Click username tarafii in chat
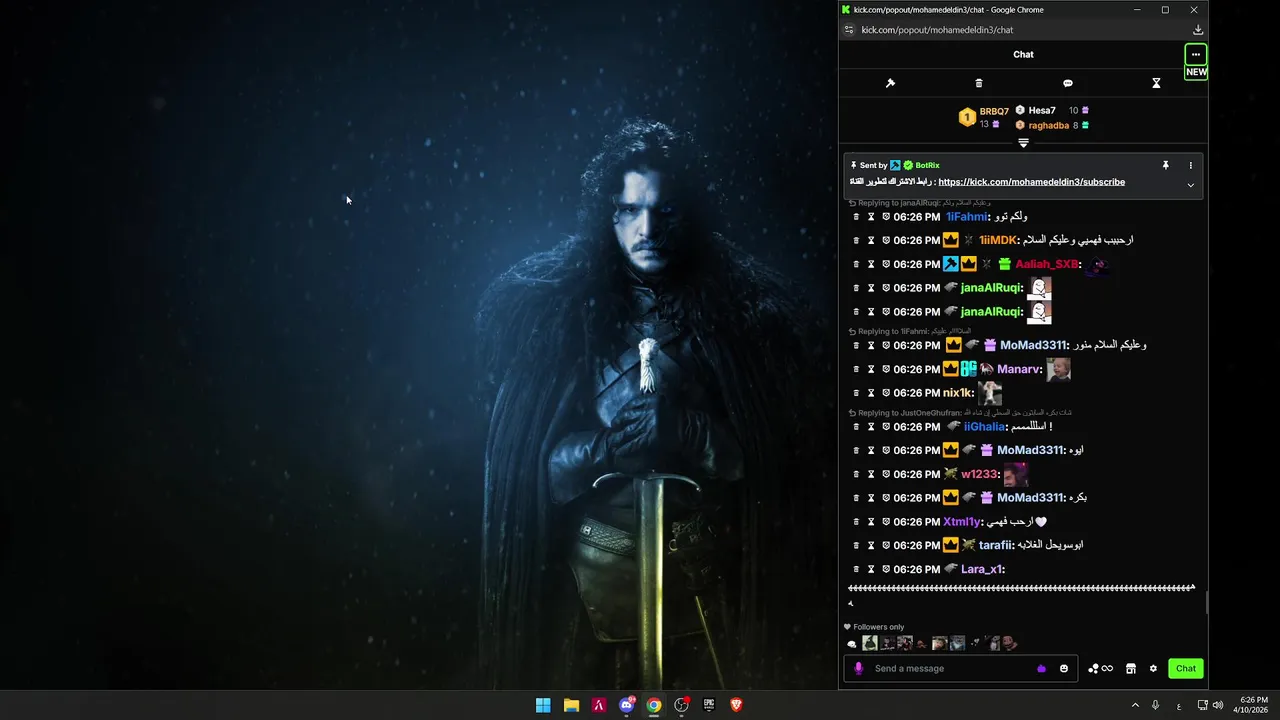Screen dimensions: 1280x720 [995, 545]
